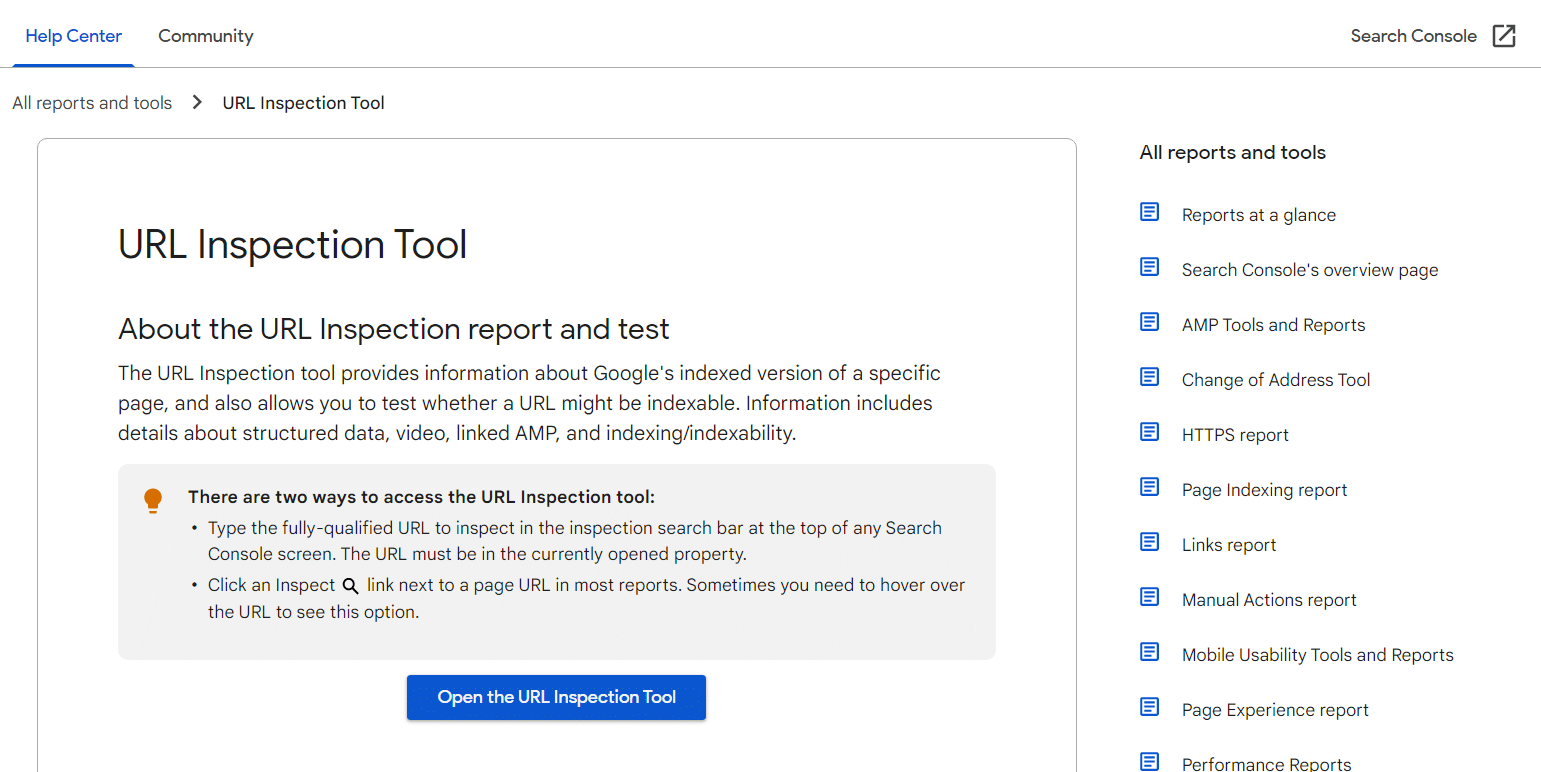
Task: Click the URL Inspection Tool breadcrumb text
Action: tap(303, 103)
